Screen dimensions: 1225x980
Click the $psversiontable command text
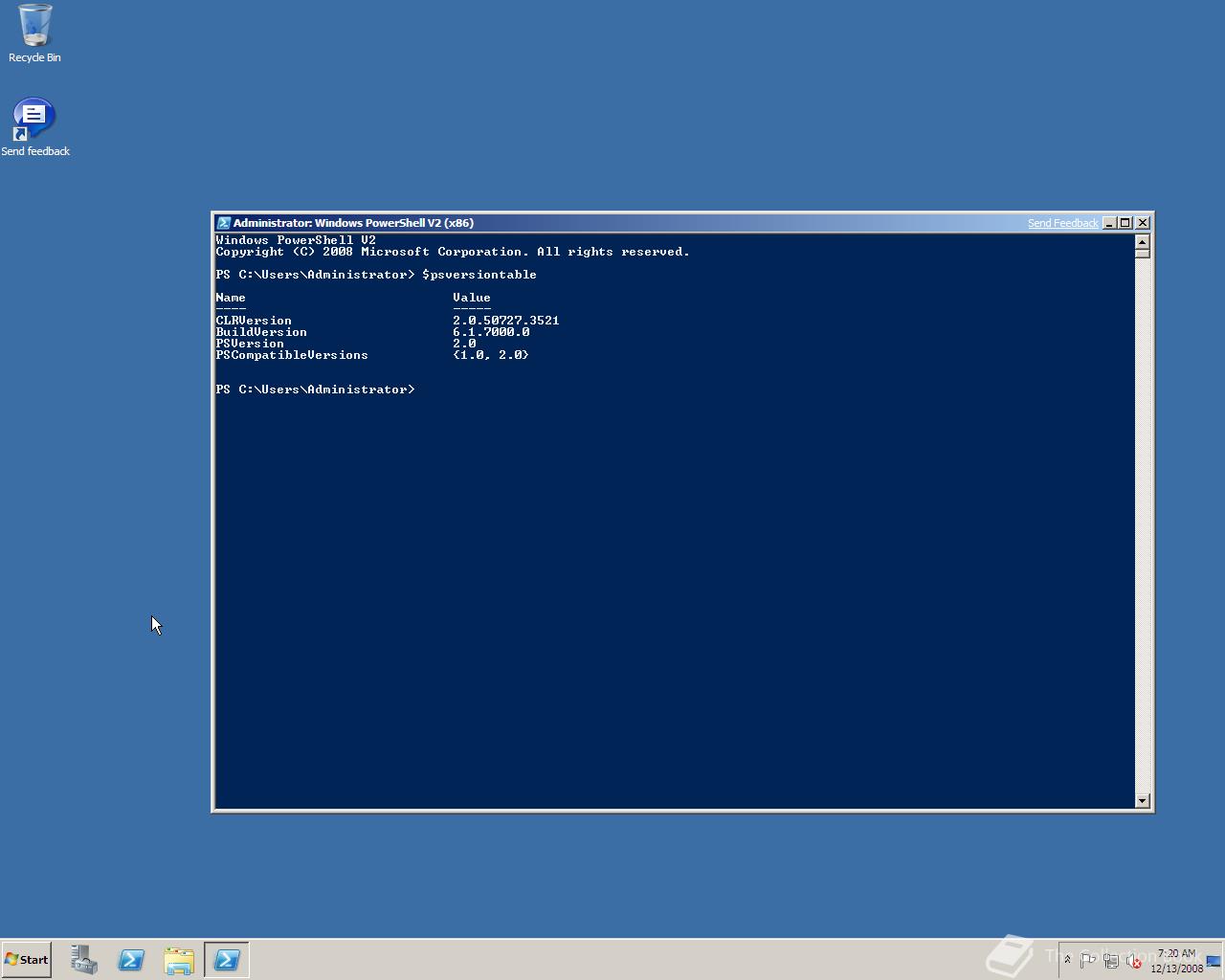pyautogui.click(x=479, y=275)
